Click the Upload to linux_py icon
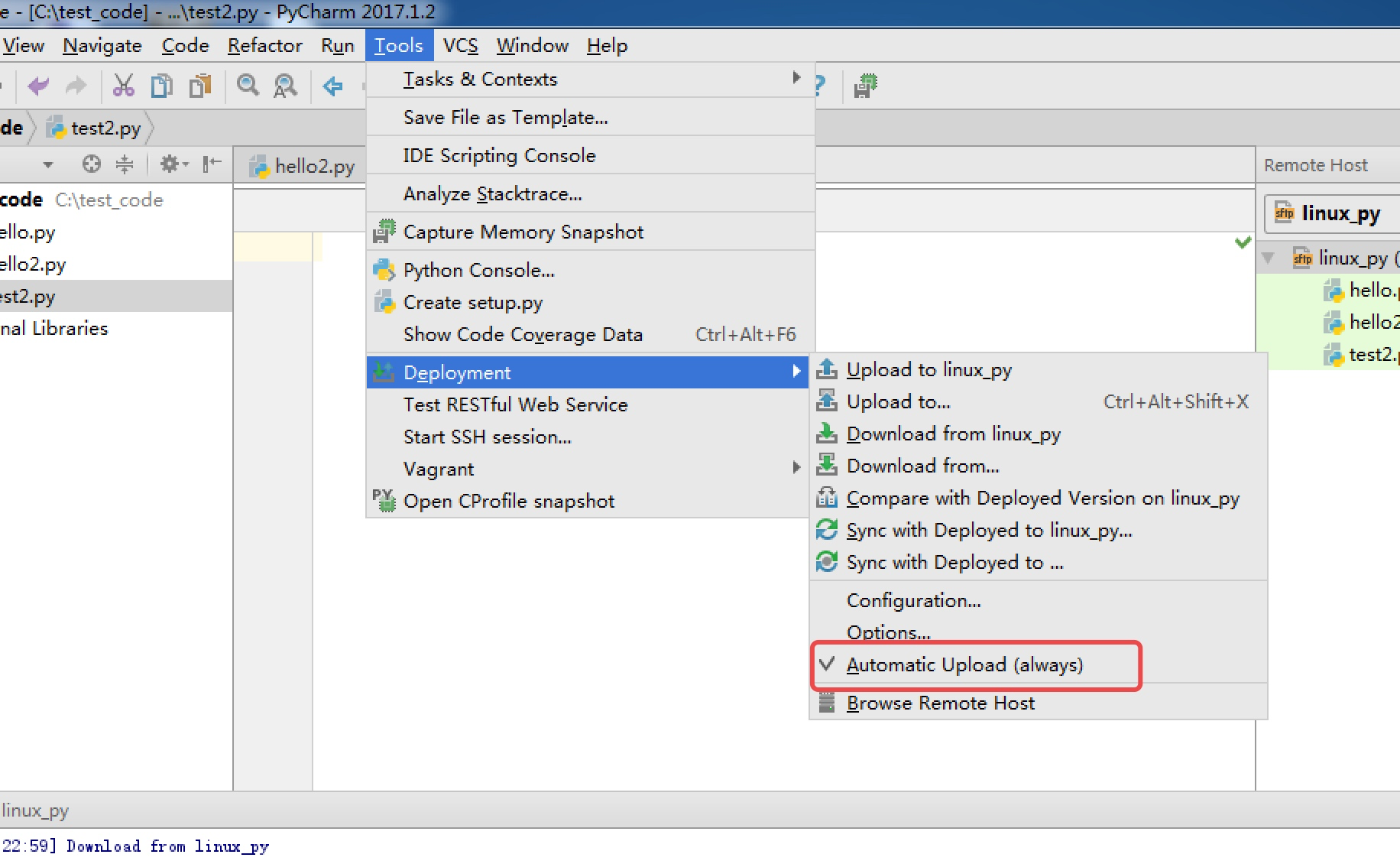 pos(827,369)
